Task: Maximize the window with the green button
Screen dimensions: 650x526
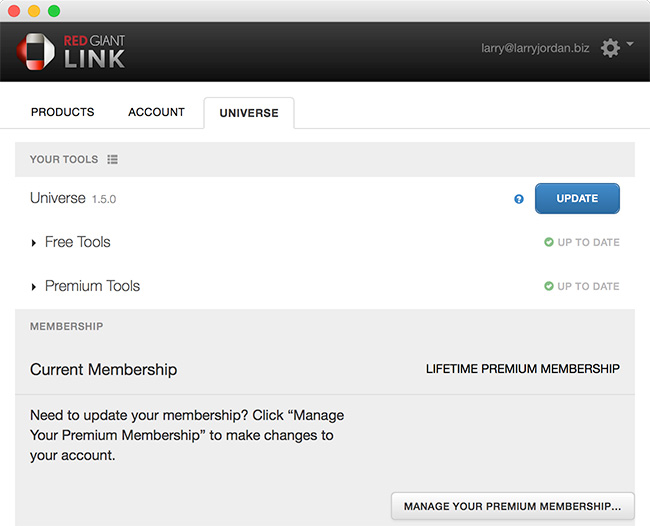Action: 54,11
